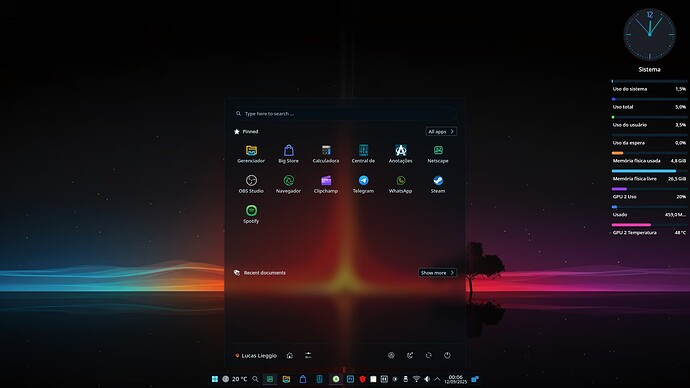690x388 pixels.
Task: Click the blue desktop icon after the clock
Action: click(475, 379)
